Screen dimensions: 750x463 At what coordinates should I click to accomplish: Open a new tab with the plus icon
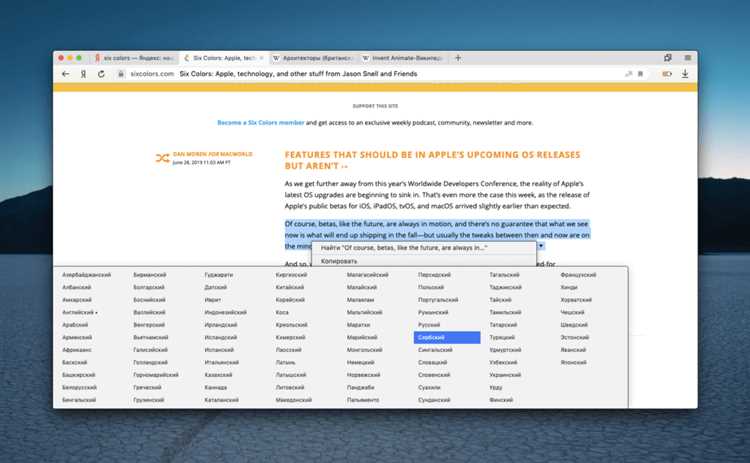458,58
